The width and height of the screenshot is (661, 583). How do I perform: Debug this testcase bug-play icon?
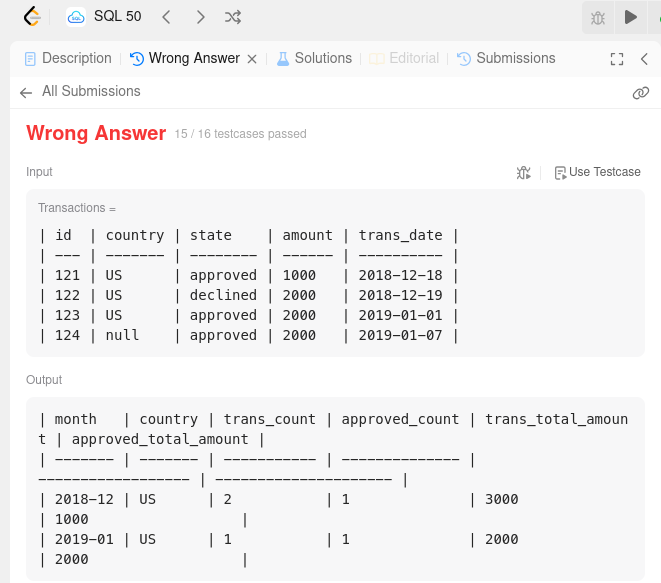click(x=524, y=172)
